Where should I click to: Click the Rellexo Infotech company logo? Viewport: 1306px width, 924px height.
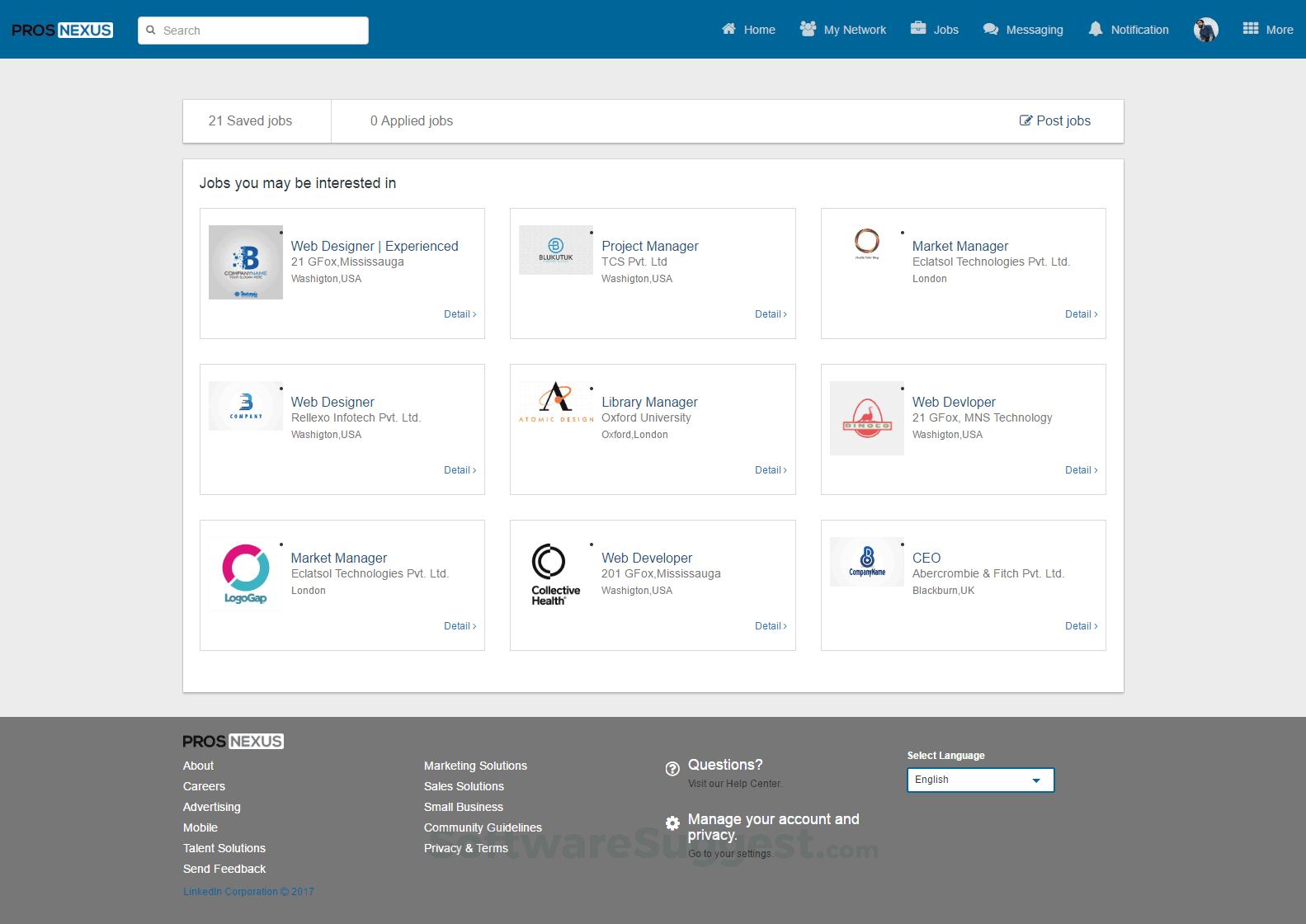click(246, 406)
